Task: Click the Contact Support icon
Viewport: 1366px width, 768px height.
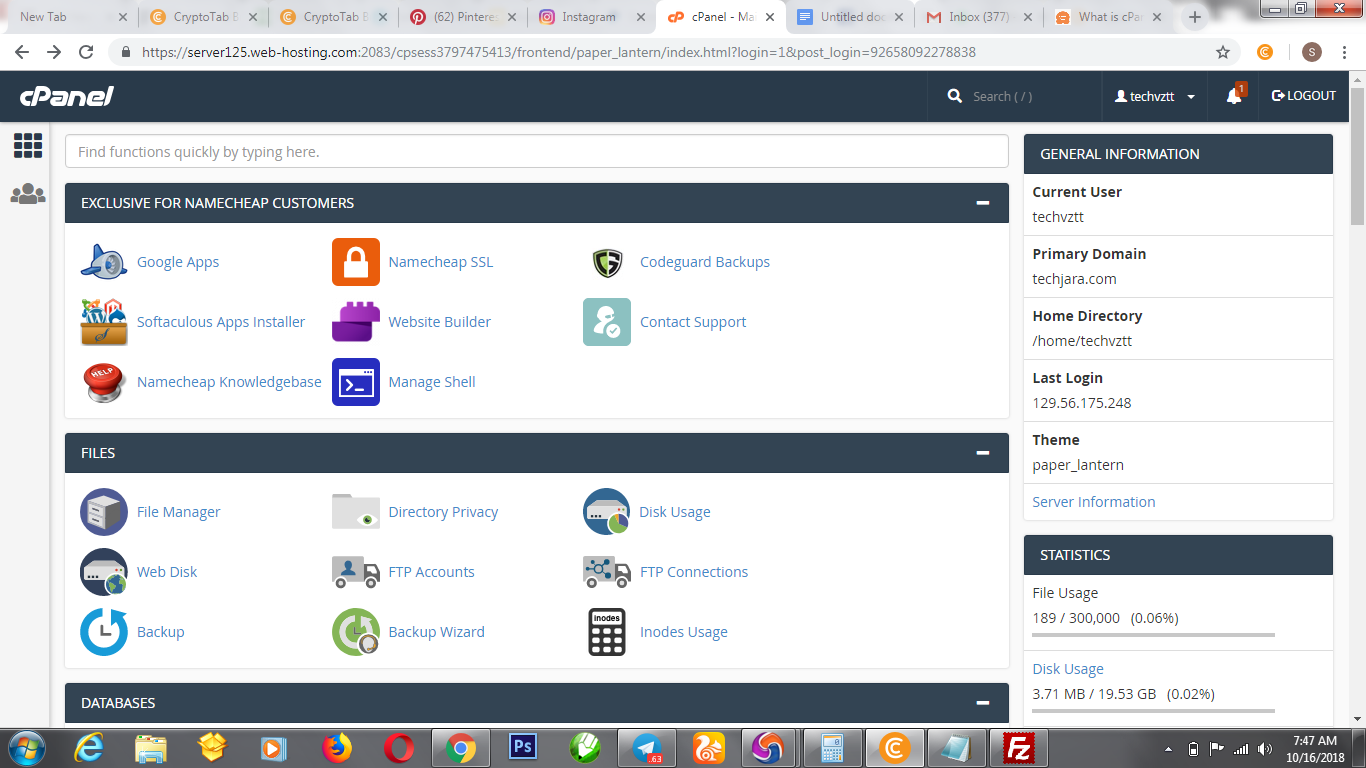Action: tap(607, 322)
